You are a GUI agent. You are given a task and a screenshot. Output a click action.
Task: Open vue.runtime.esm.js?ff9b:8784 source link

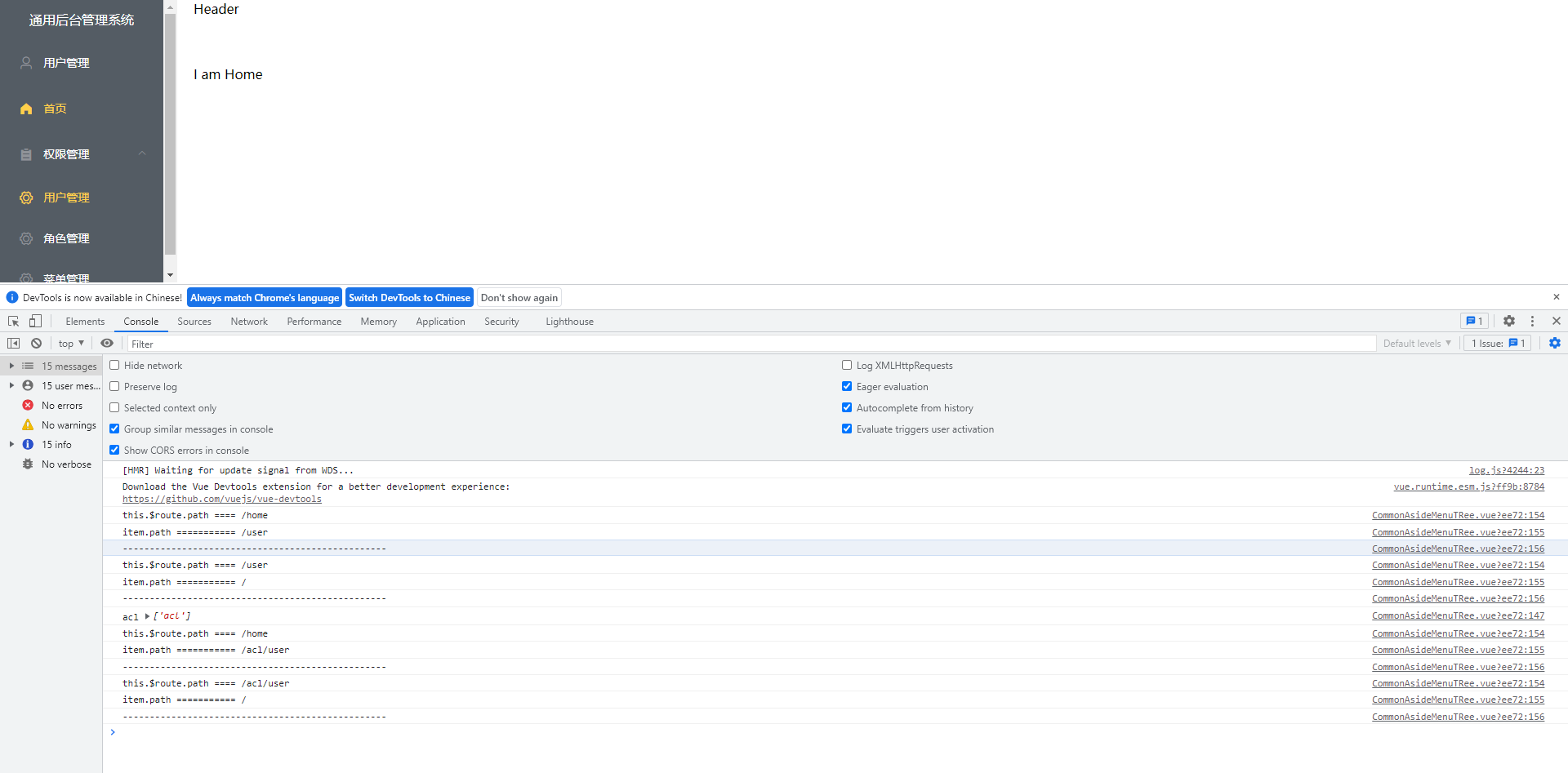[1469, 486]
